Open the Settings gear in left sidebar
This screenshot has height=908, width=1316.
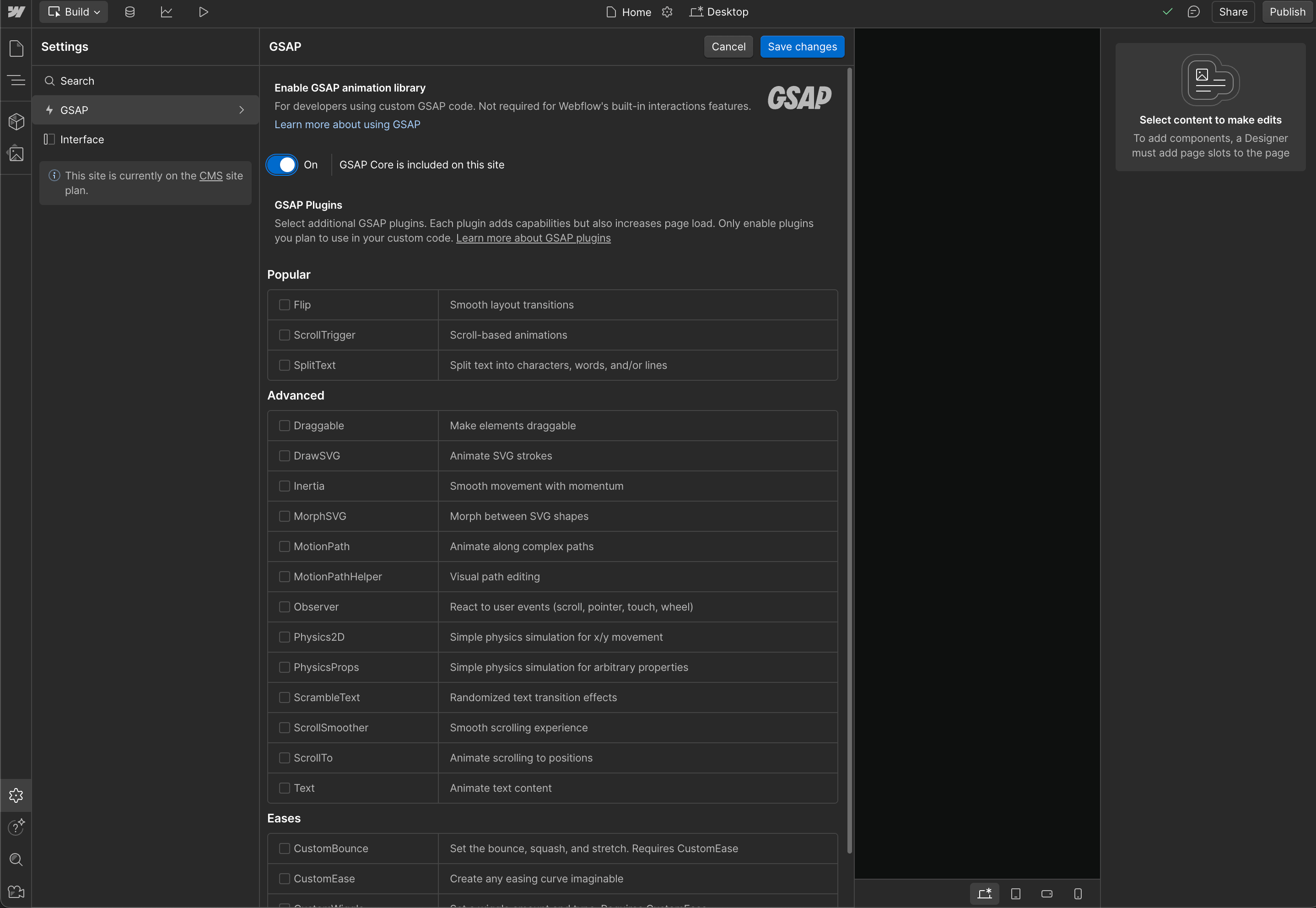pos(16,795)
